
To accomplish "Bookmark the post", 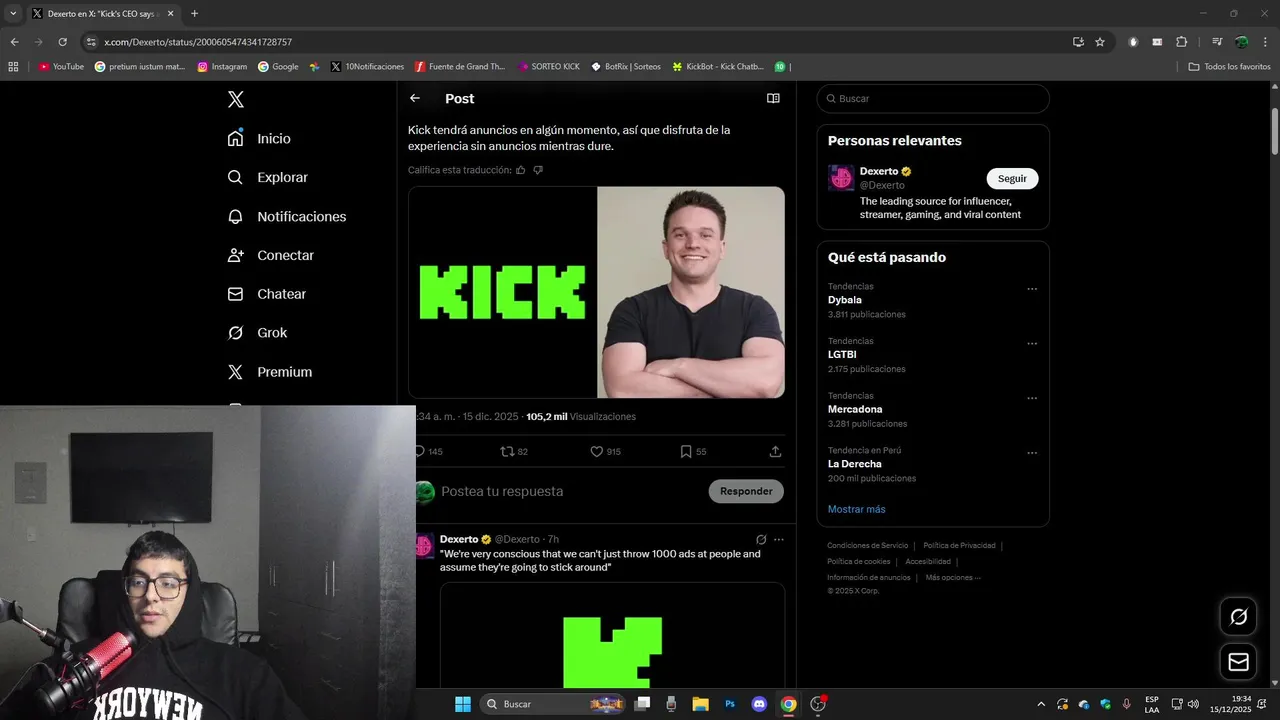I will click(693, 452).
